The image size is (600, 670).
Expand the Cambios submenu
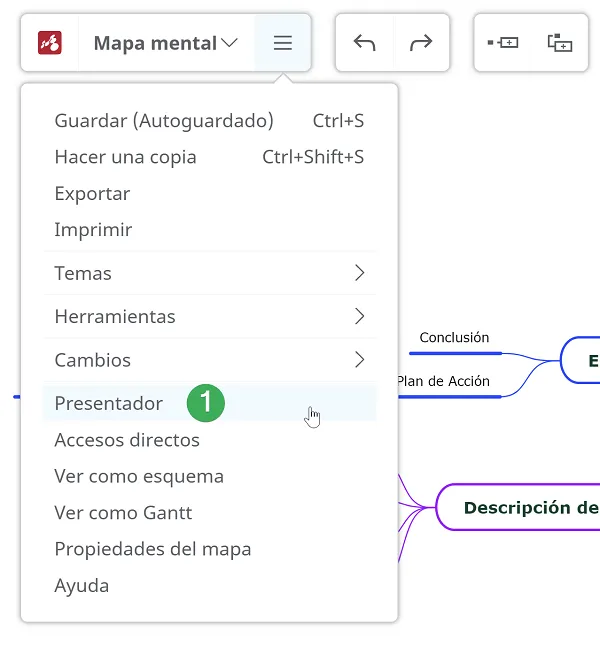coord(210,360)
